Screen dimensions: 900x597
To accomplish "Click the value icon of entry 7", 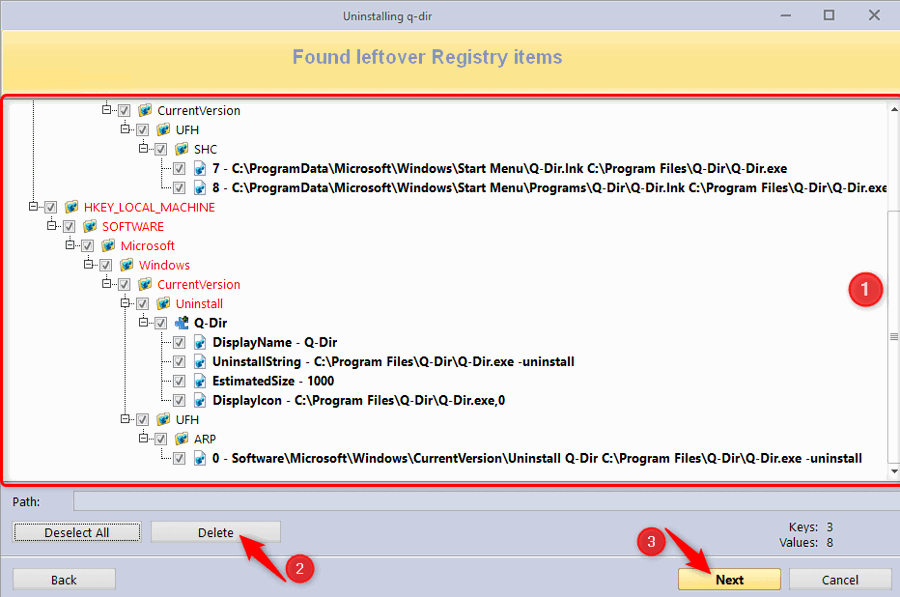I will point(200,168).
